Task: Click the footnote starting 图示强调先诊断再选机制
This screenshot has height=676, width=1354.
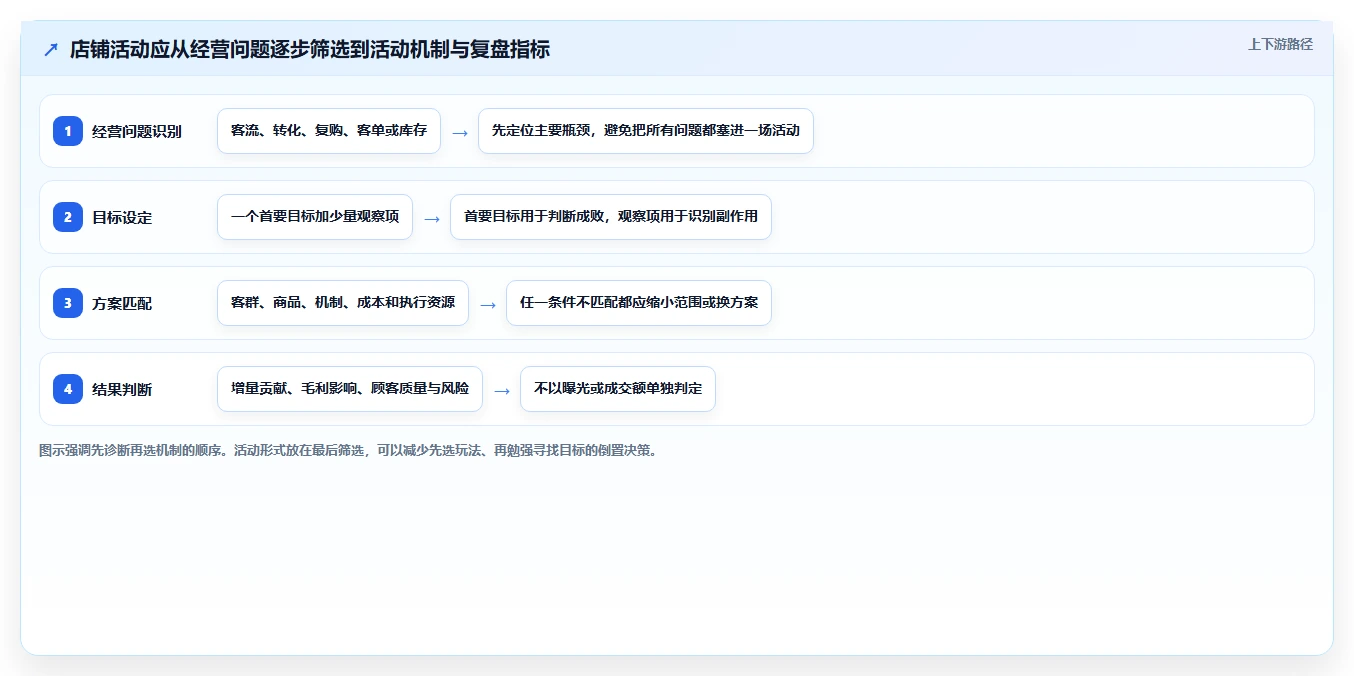Action: point(348,450)
